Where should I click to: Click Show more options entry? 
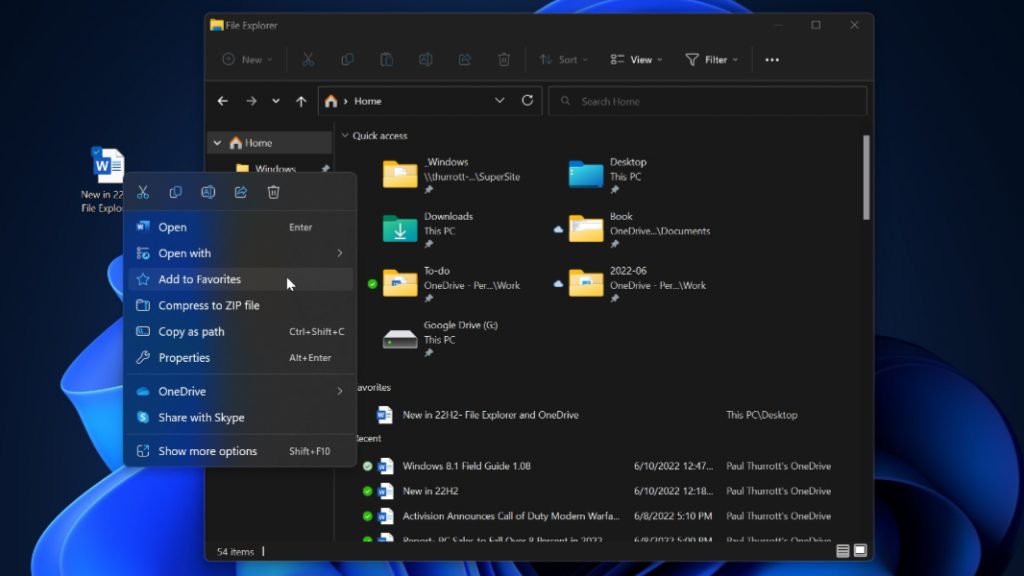point(207,452)
